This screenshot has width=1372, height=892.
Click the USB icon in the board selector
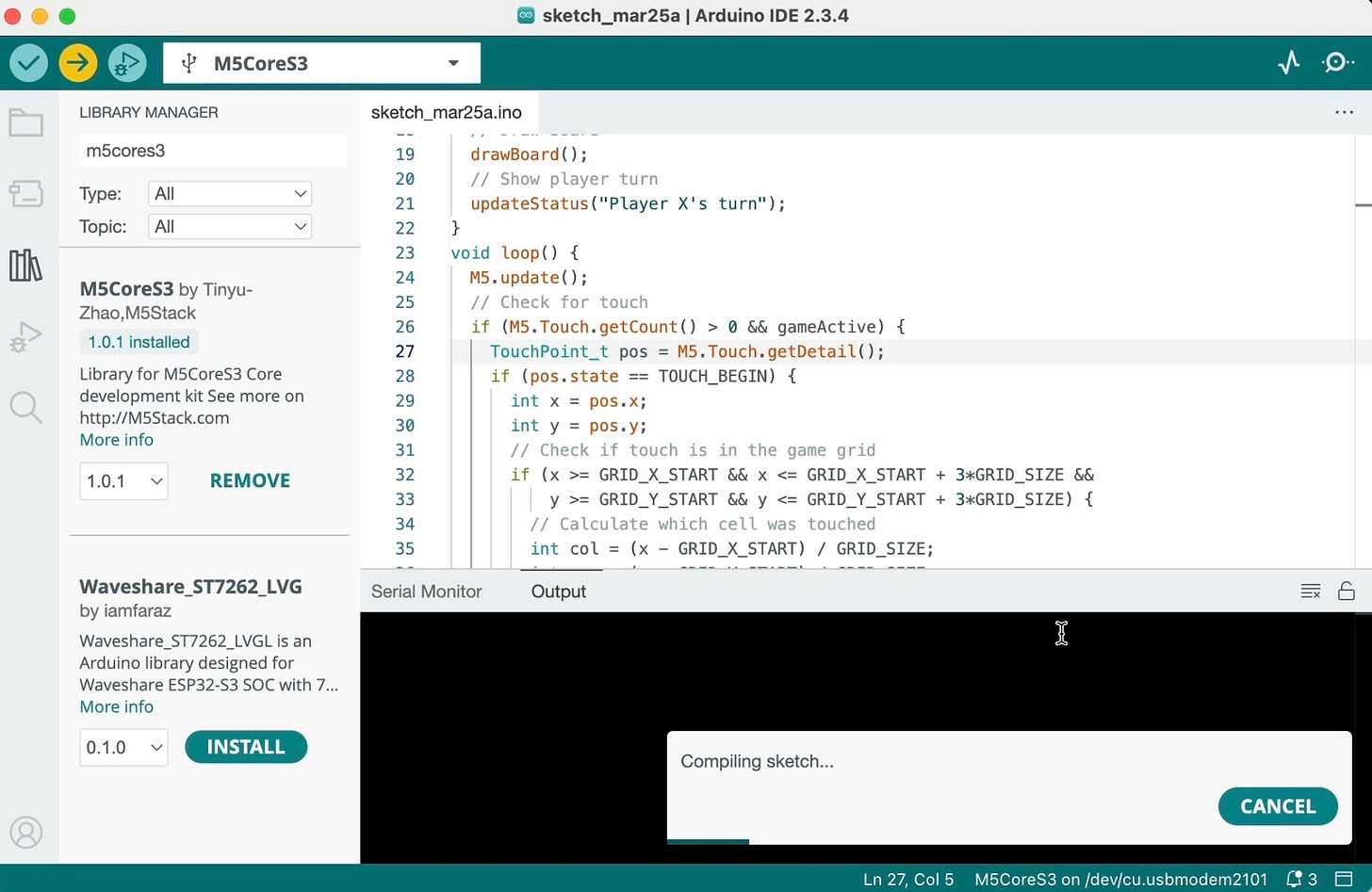point(188,63)
